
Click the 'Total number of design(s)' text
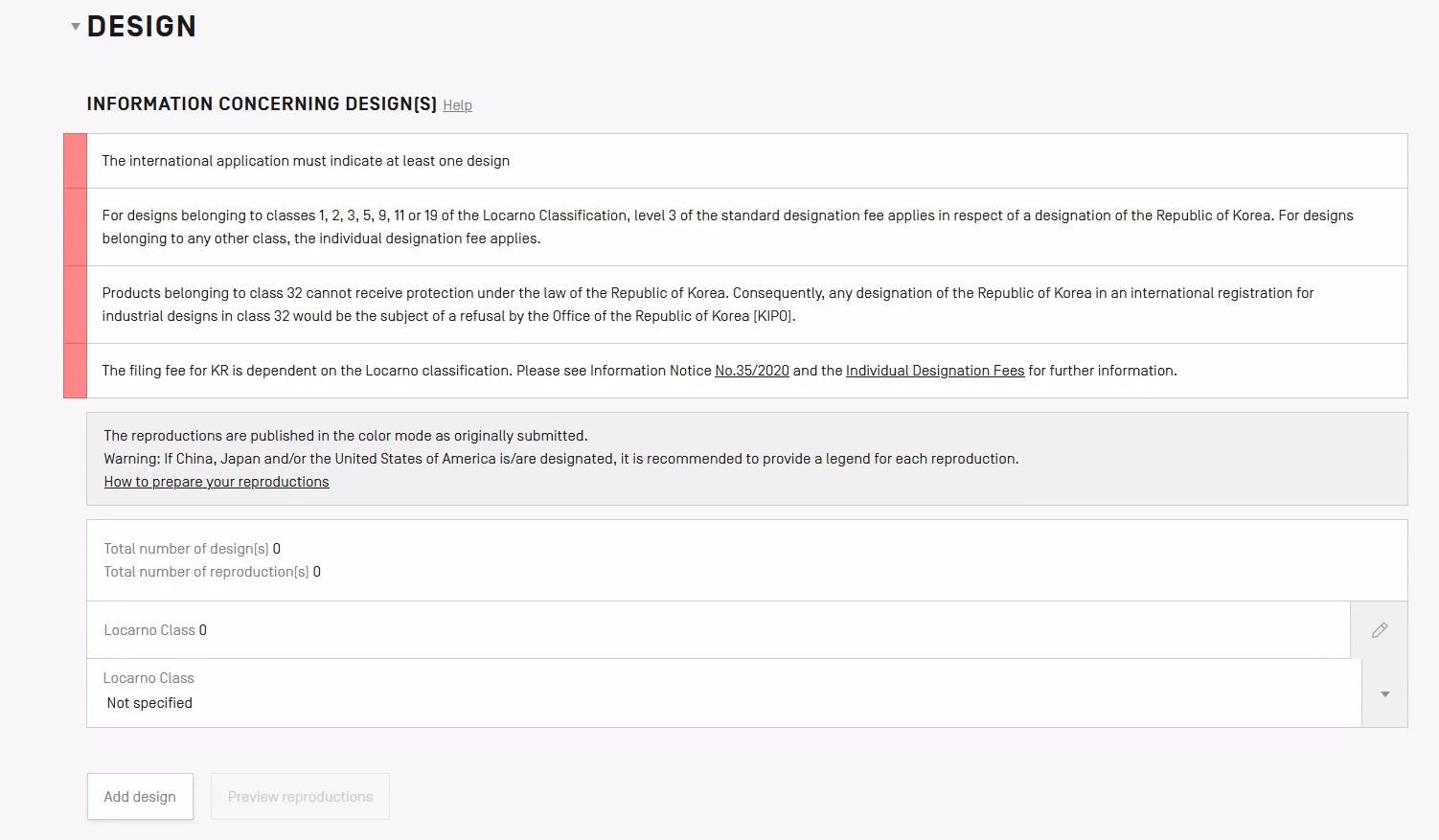(x=187, y=549)
